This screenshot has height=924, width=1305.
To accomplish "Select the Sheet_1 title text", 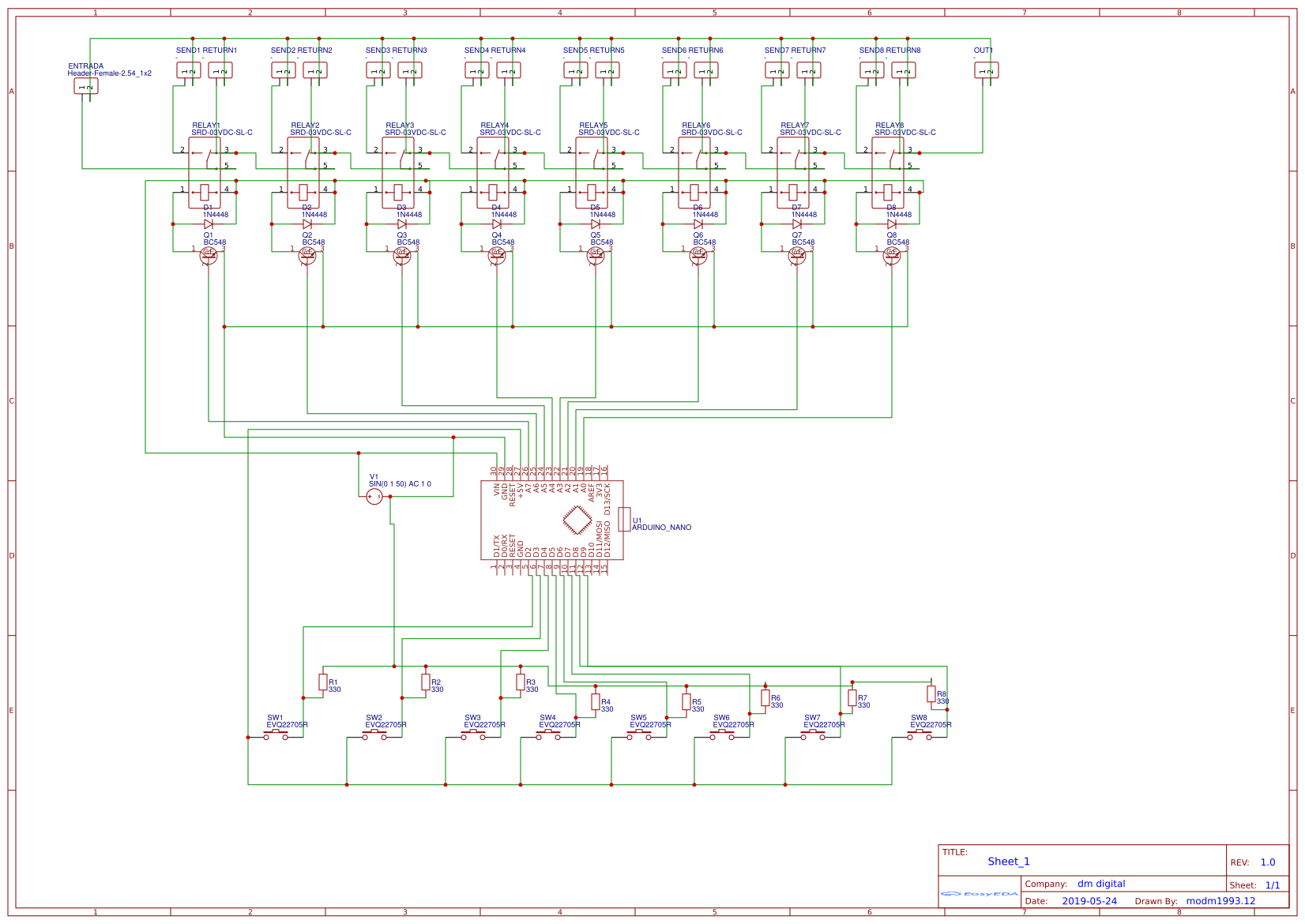I will [1008, 861].
